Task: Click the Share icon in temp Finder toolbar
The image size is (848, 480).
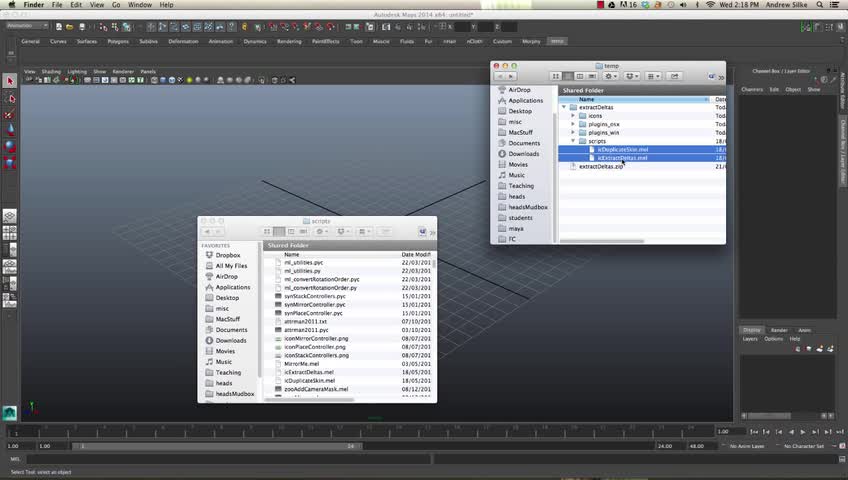Action: click(x=674, y=76)
